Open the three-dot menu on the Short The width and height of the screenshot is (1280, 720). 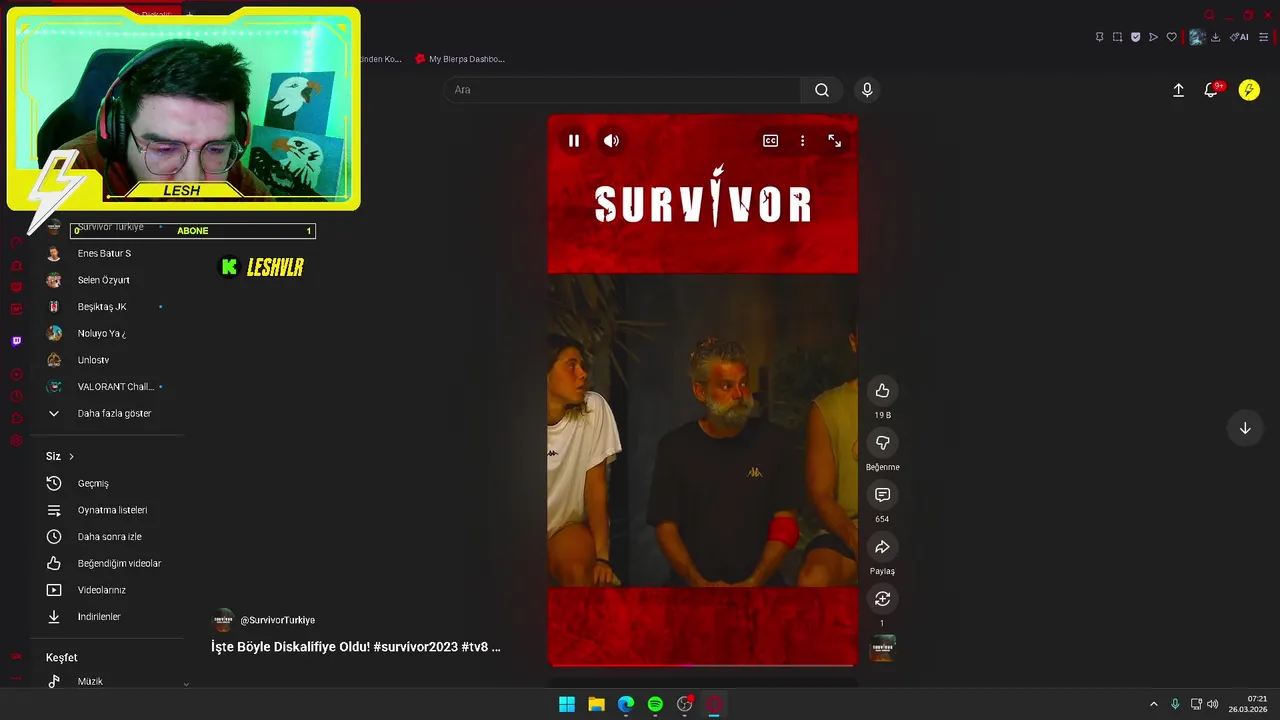(802, 141)
